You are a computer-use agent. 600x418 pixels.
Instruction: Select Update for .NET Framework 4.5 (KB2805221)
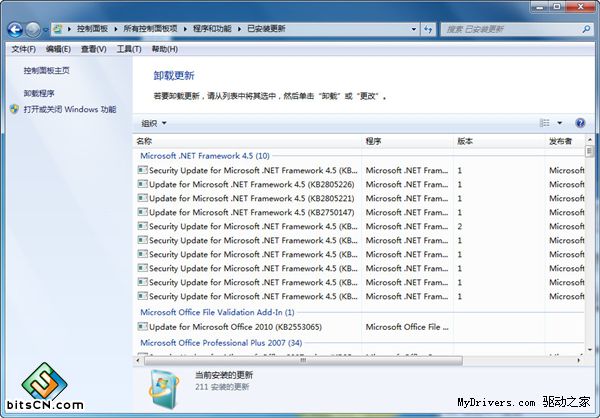click(251, 199)
